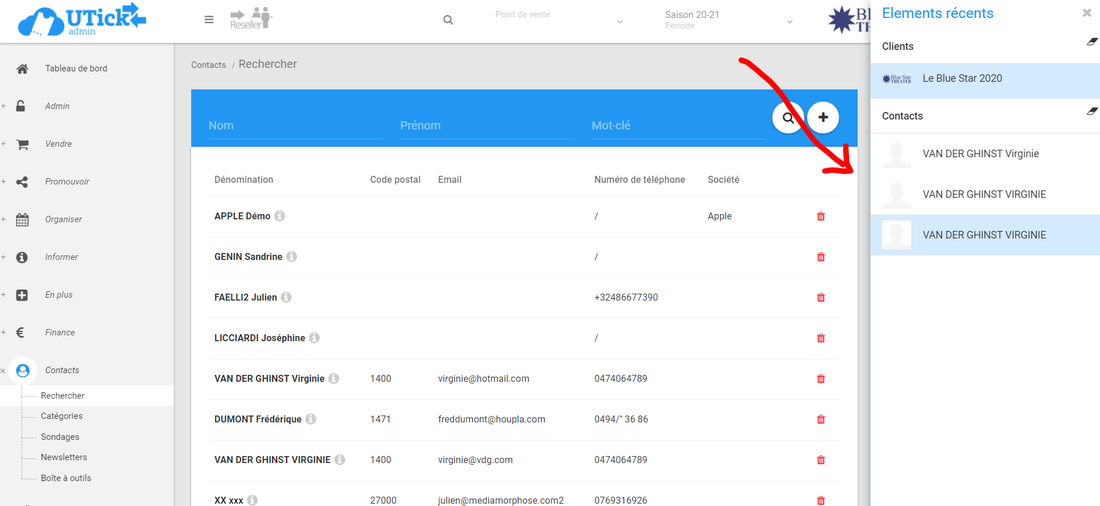Viewport: 1100px width, 506px height.
Task: Click the hamburger menu icon
Action: tap(208, 19)
